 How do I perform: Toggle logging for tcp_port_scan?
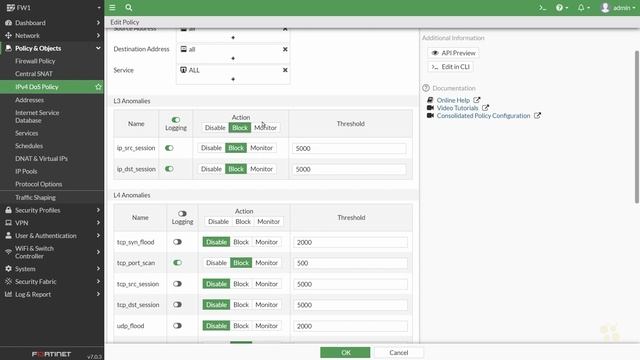pos(177,262)
